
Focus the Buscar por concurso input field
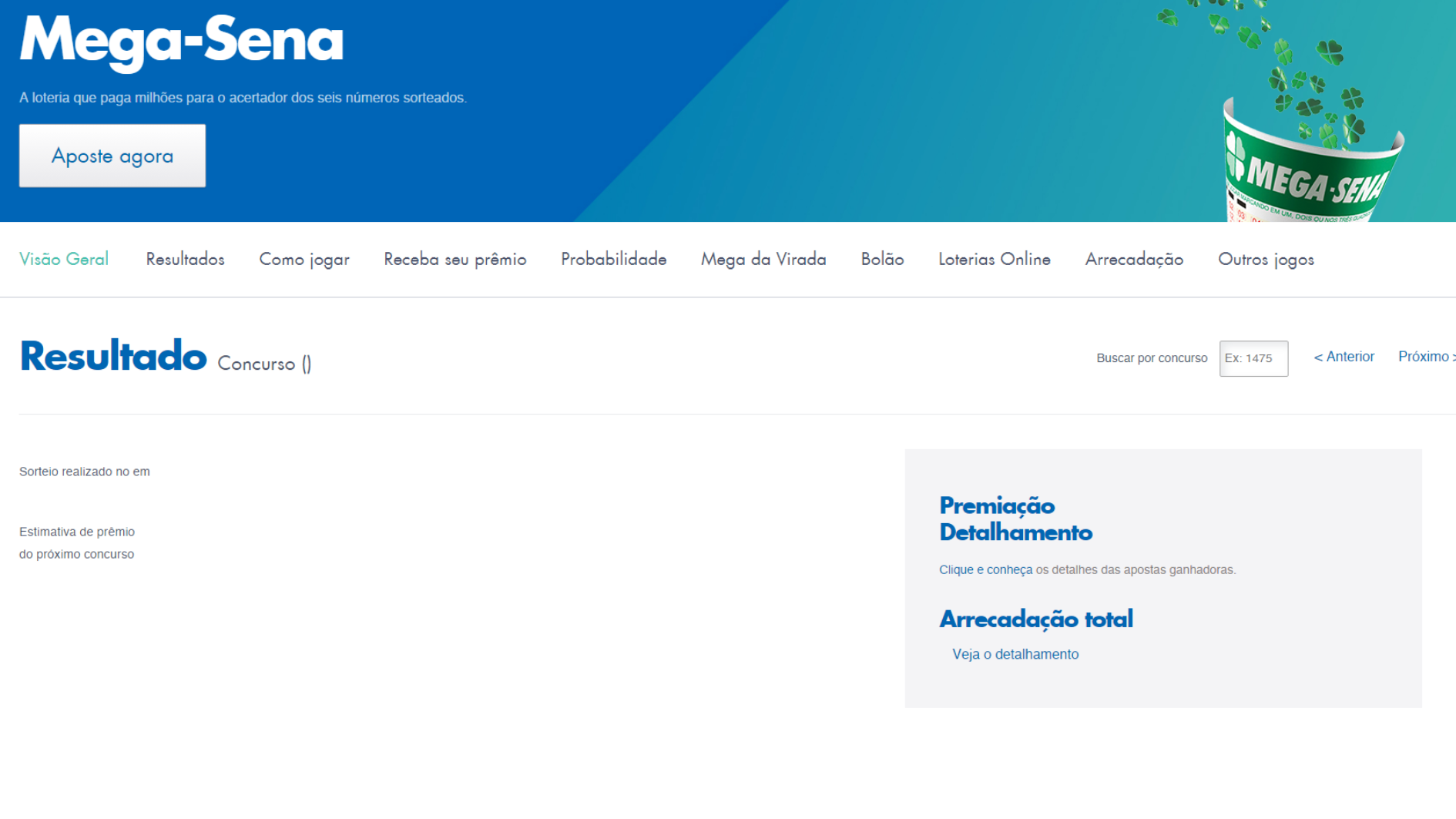[x=1253, y=358]
